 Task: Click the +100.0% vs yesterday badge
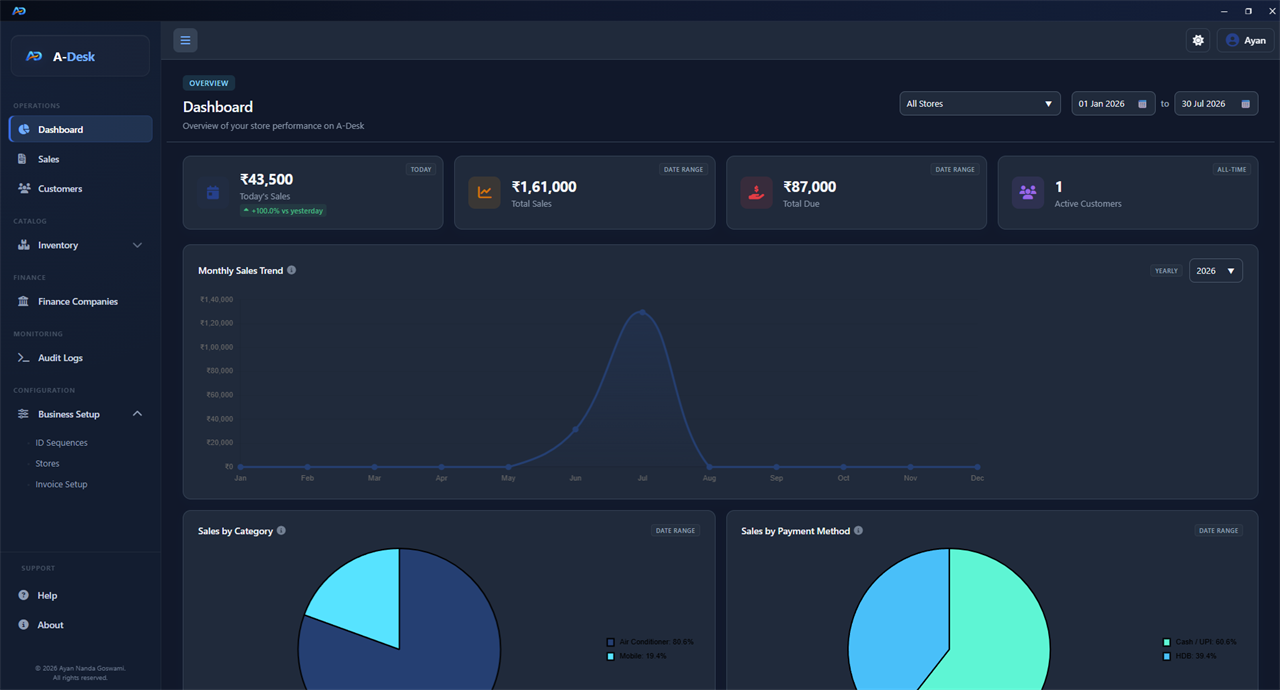pyautogui.click(x=283, y=211)
